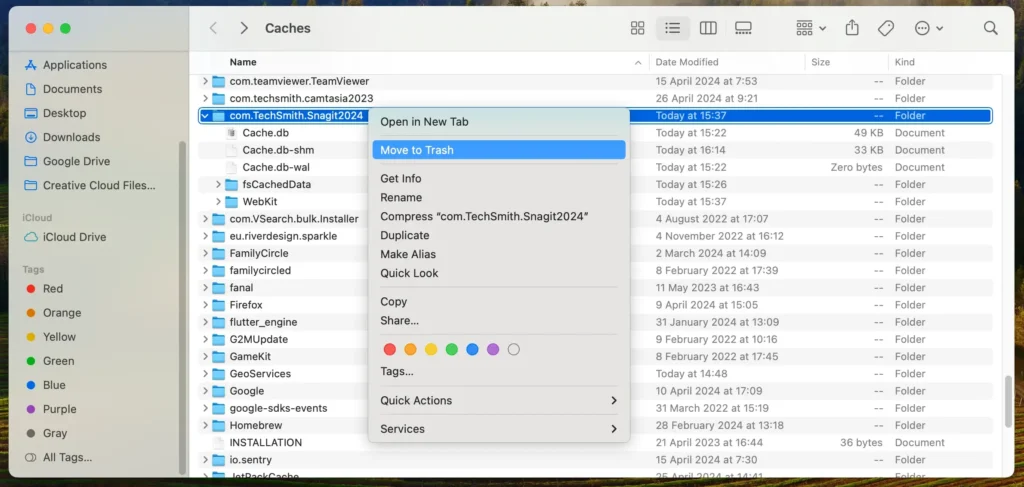Open the Quick Actions submenu
Image resolution: width=1024 pixels, height=487 pixels.
click(x=499, y=400)
